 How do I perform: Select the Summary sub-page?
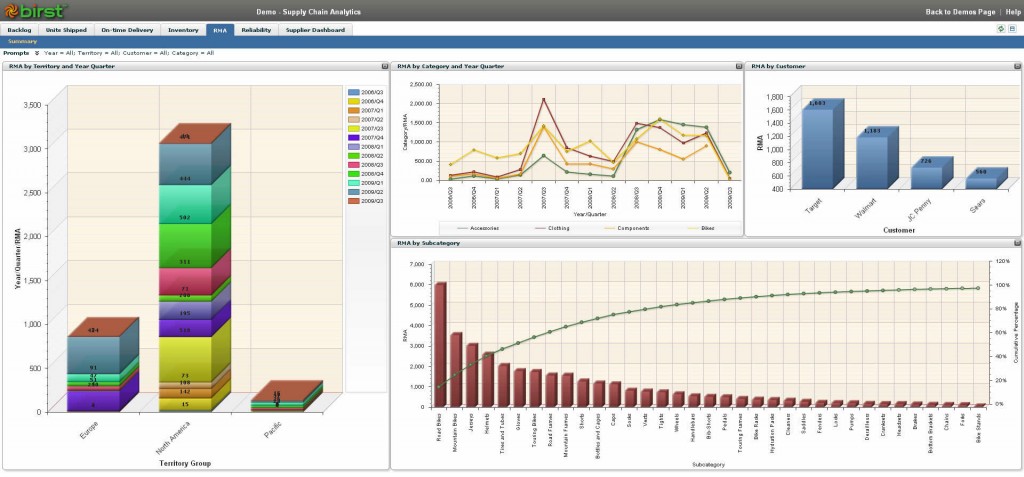(x=22, y=41)
